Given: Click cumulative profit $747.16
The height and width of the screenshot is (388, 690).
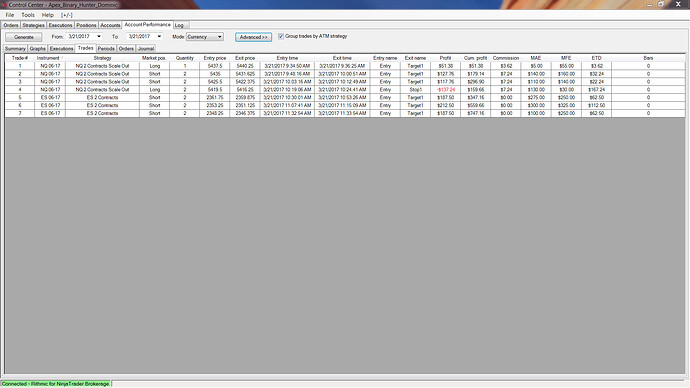Looking at the screenshot, I should coord(475,113).
